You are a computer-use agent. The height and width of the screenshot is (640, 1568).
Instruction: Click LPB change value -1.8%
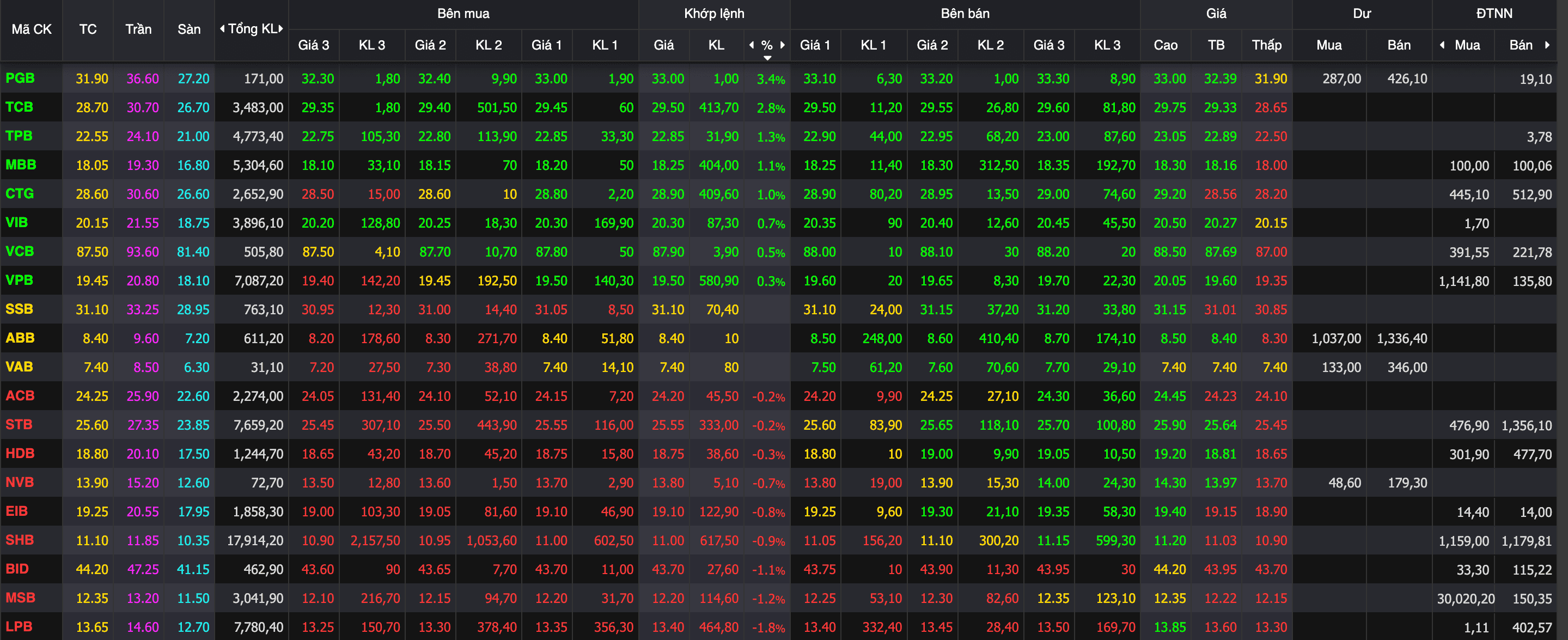coord(768,627)
